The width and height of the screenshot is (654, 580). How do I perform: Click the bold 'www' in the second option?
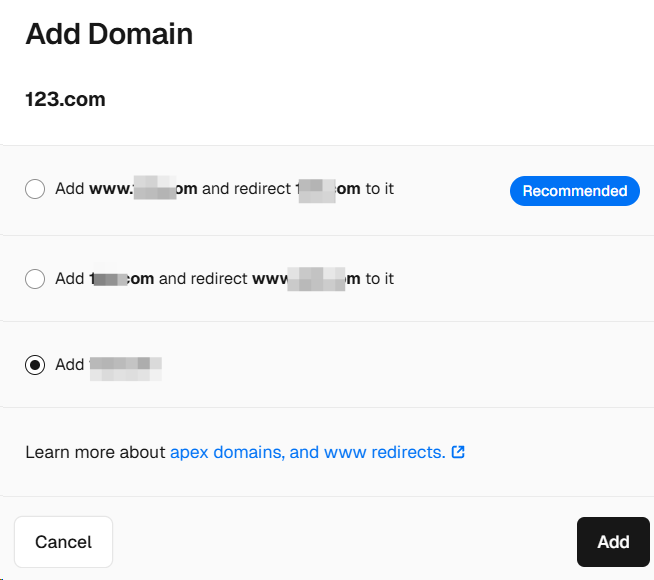coord(270,279)
